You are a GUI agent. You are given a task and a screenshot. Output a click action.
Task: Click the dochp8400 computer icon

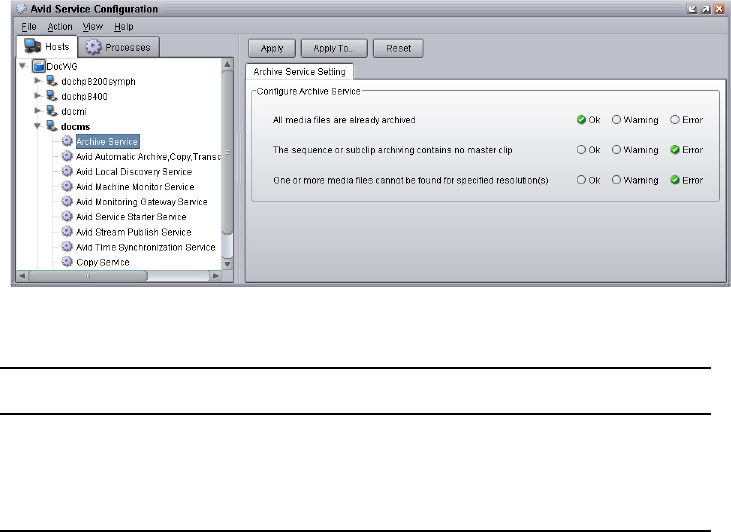pos(52,96)
